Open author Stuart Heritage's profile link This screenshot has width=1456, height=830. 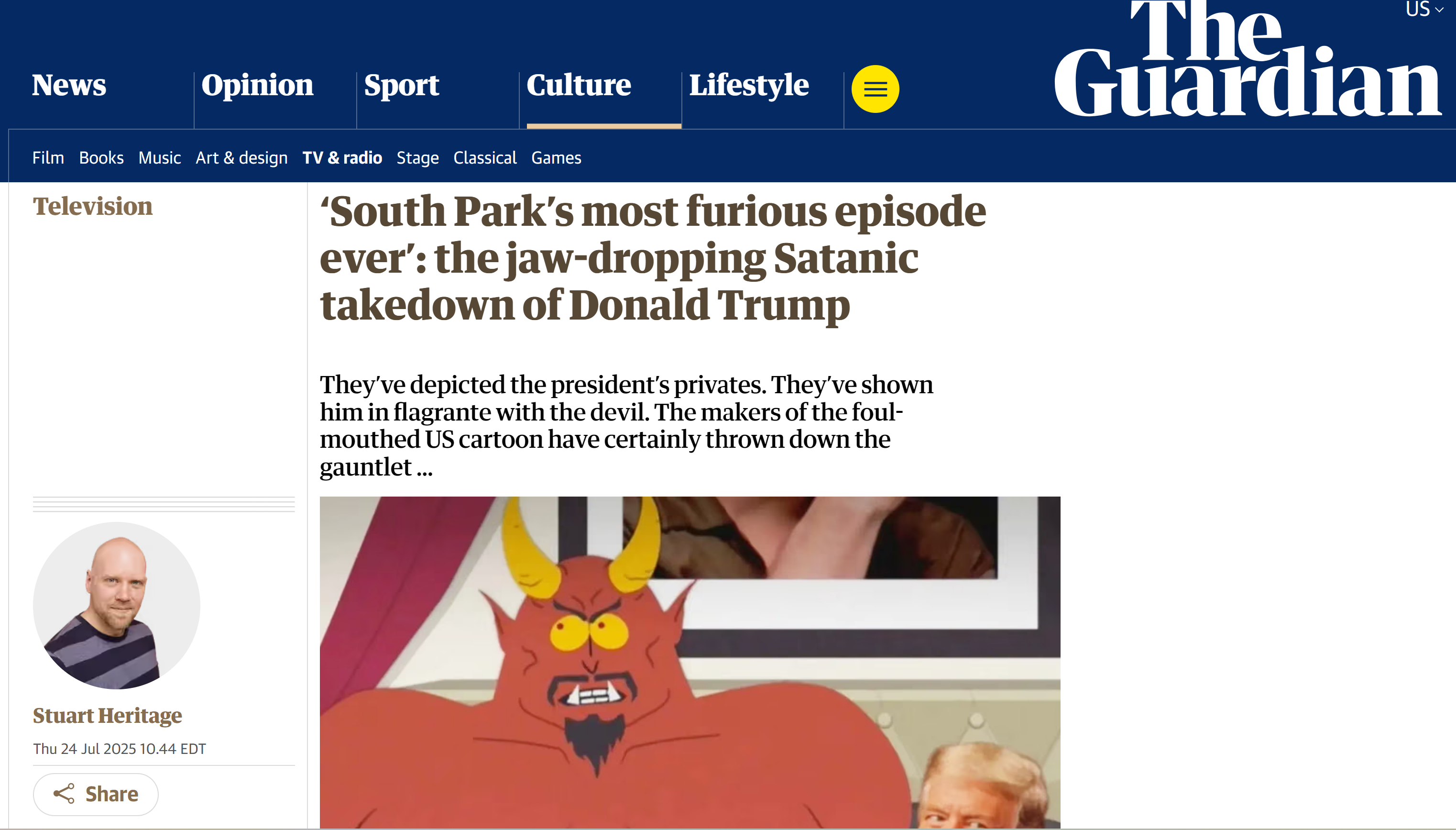(108, 715)
